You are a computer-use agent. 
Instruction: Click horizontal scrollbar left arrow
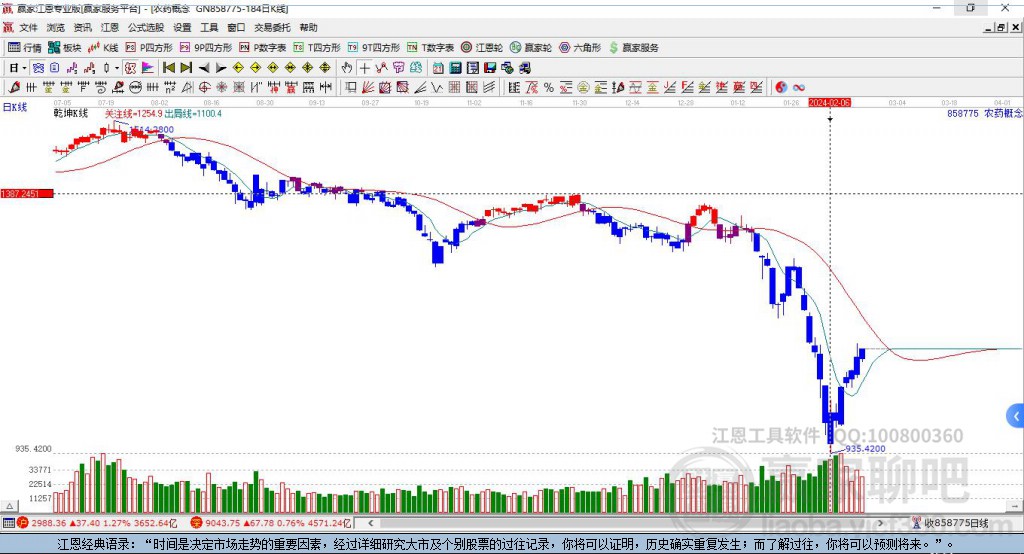pyautogui.click(x=370, y=523)
